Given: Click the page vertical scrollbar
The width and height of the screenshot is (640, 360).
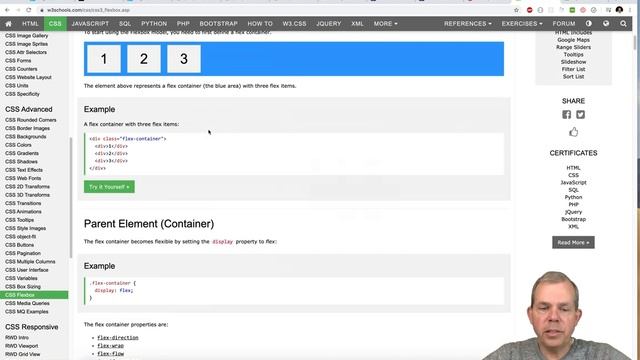Looking at the screenshot, I should click(x=635, y=42).
